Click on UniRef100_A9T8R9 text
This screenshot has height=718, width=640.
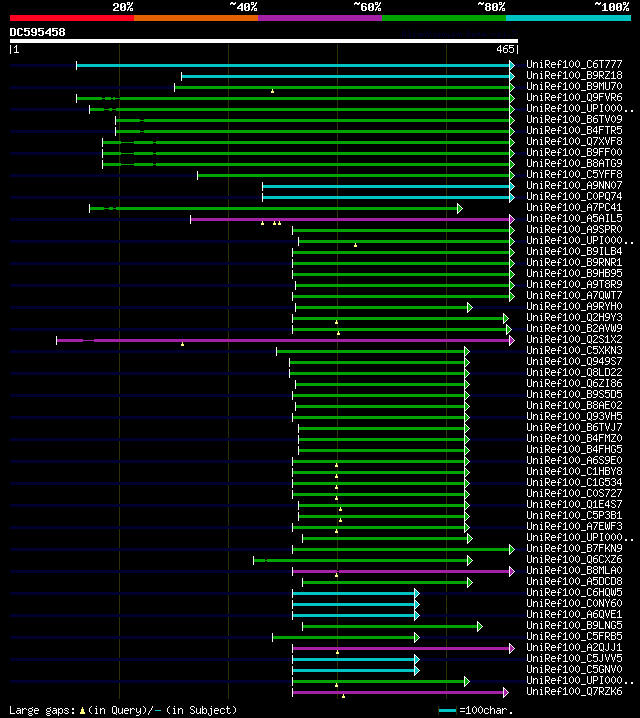(x=574, y=284)
